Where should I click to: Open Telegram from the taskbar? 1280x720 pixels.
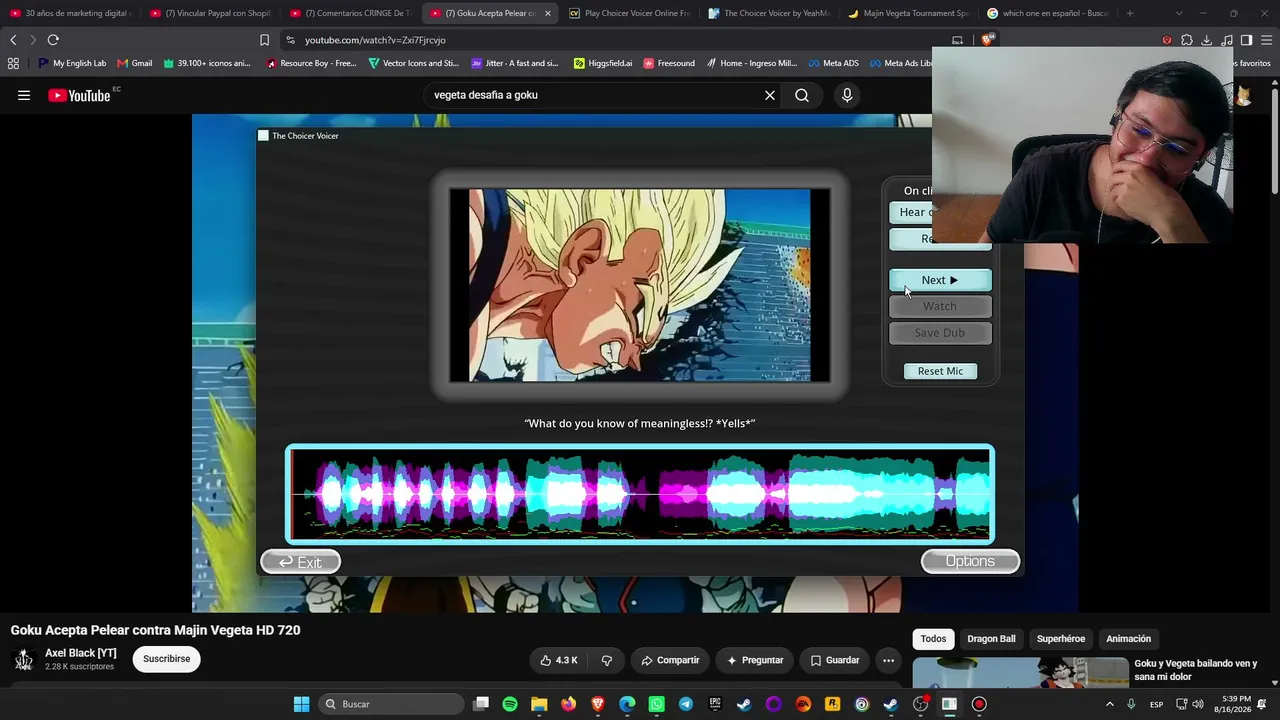click(685, 704)
